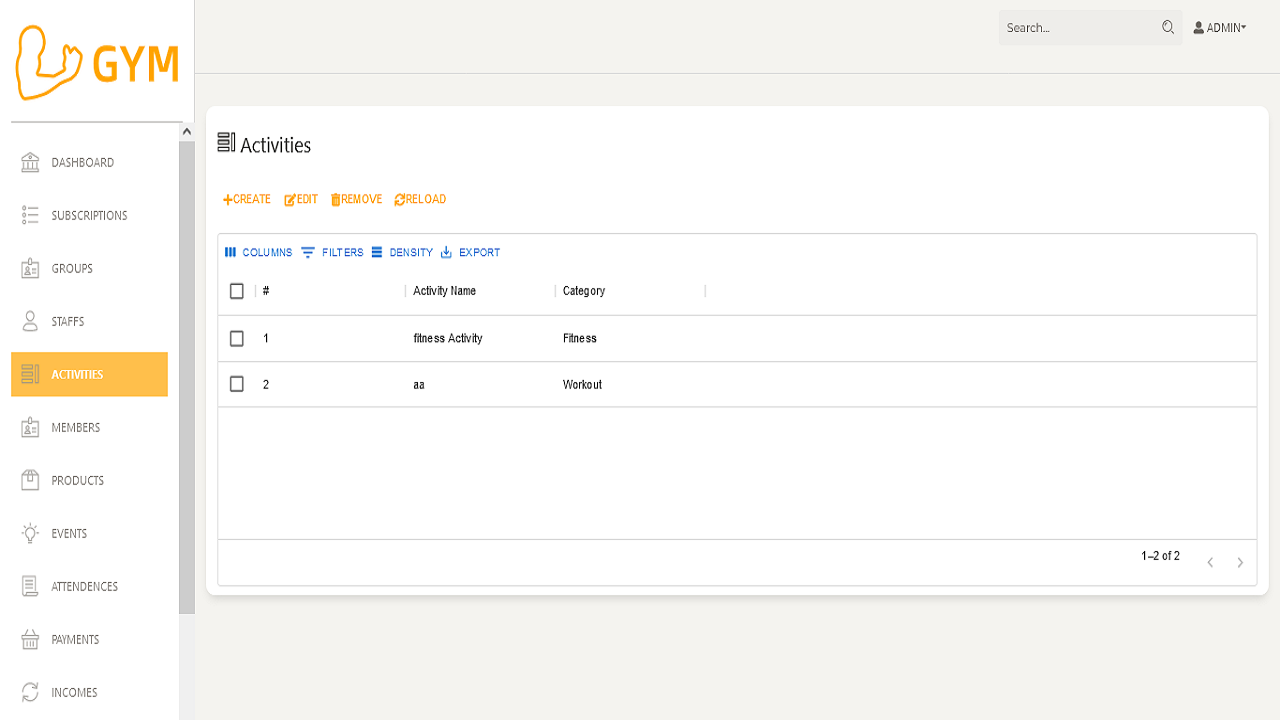The width and height of the screenshot is (1280, 720).
Task: View the Products section
Action: [x=77, y=480]
